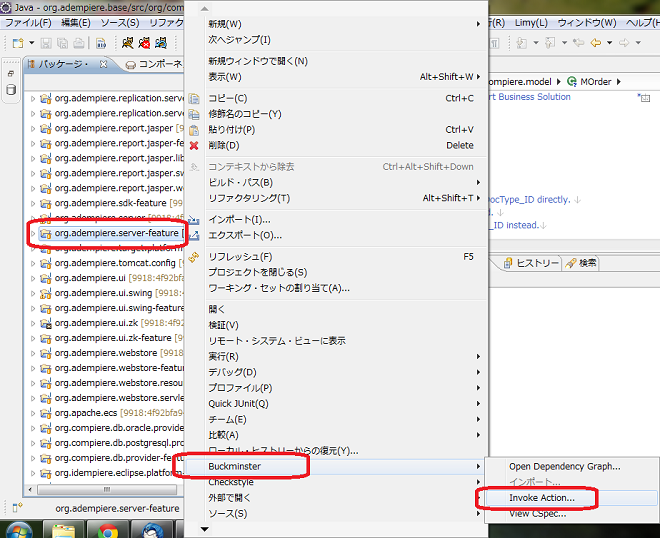Image resolution: width=660 pixels, height=538 pixels.
Task: Click the org.idempiere.eclipse.platform project icon
Action: pos(45,474)
